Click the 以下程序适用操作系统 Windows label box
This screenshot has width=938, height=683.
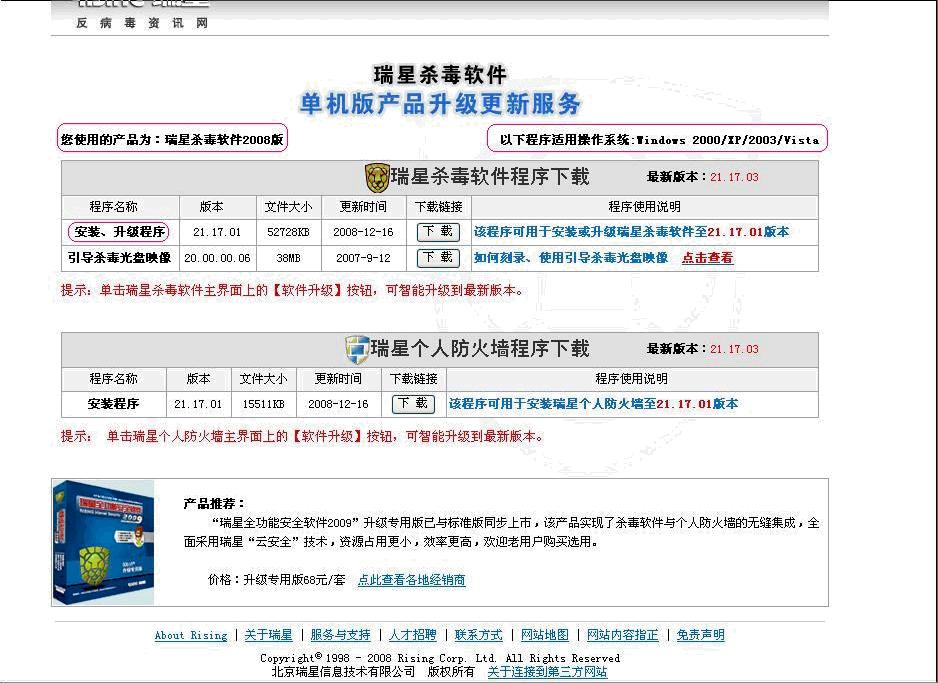point(658,139)
